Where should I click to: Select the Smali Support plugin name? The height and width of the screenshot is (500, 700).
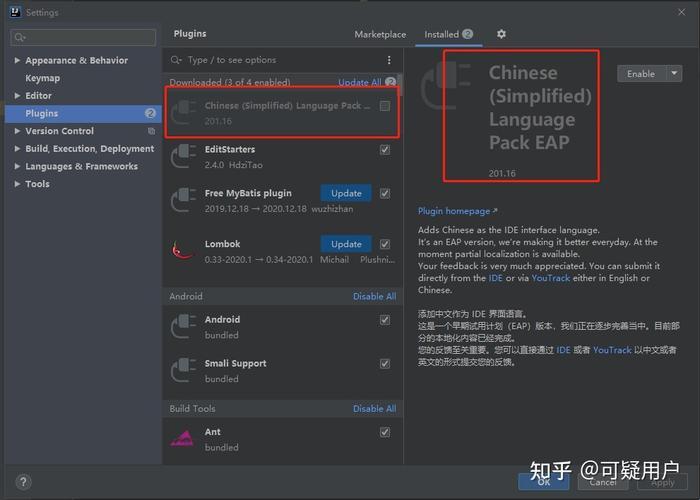pos(235,363)
